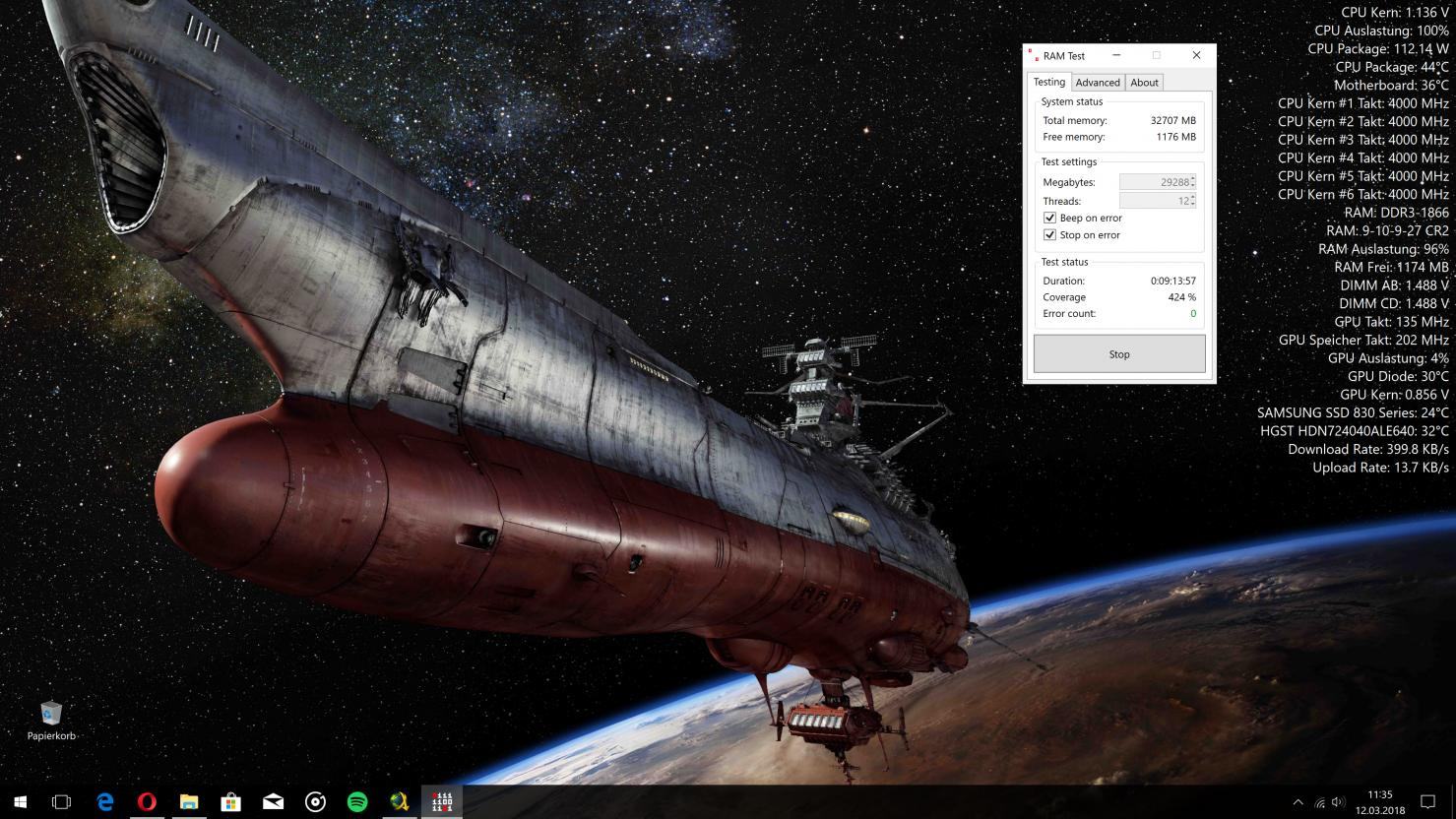Launch Microsoft Edge from taskbar
Image resolution: width=1456 pixels, height=819 pixels.
[105, 801]
